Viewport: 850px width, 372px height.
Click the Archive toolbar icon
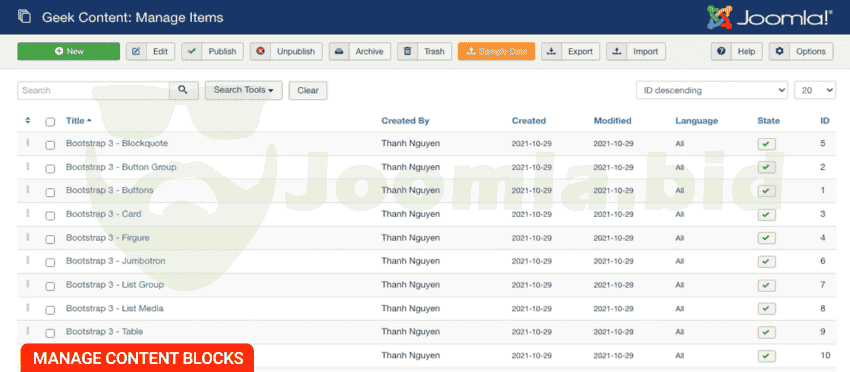click(339, 52)
